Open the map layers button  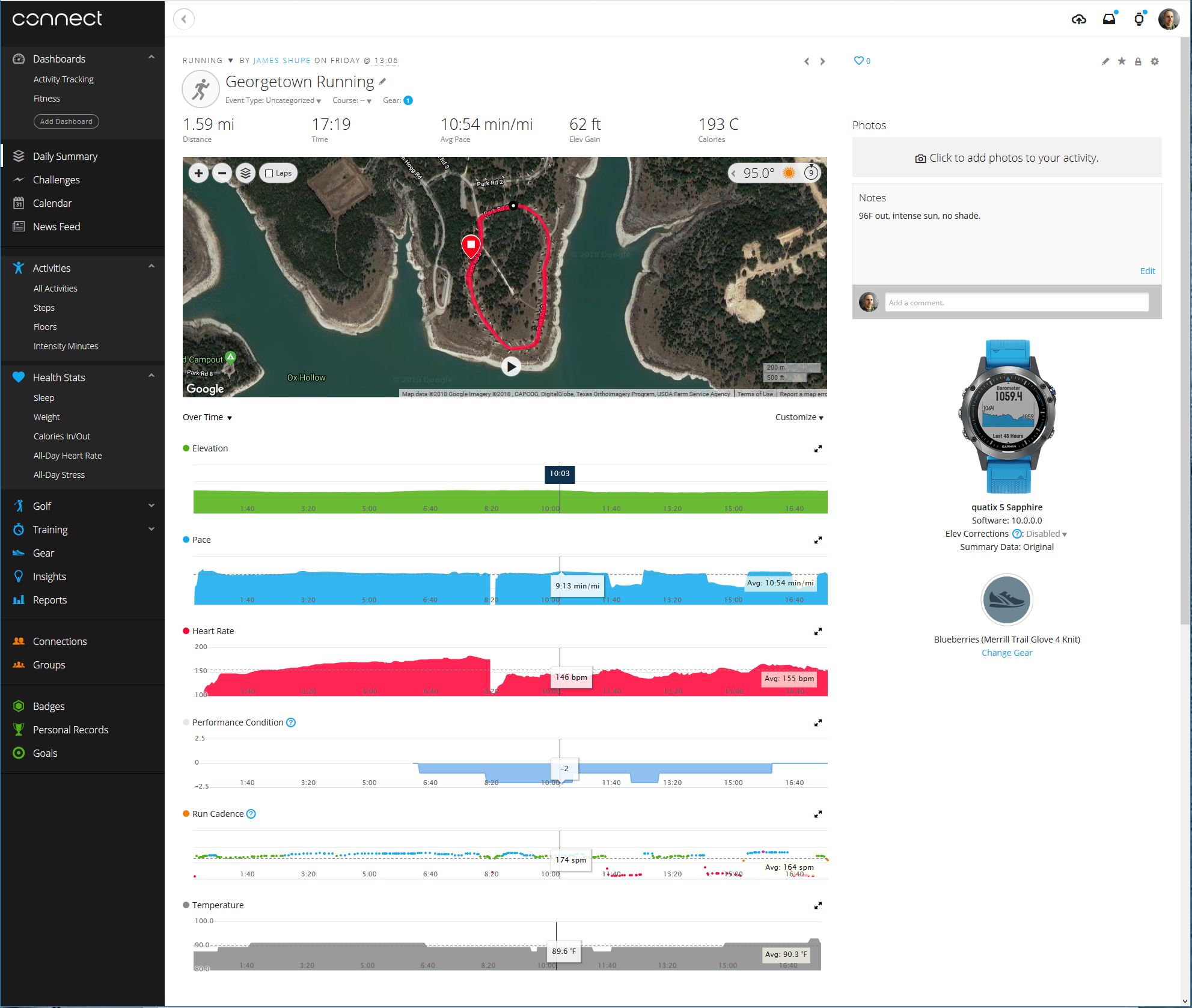(x=245, y=173)
